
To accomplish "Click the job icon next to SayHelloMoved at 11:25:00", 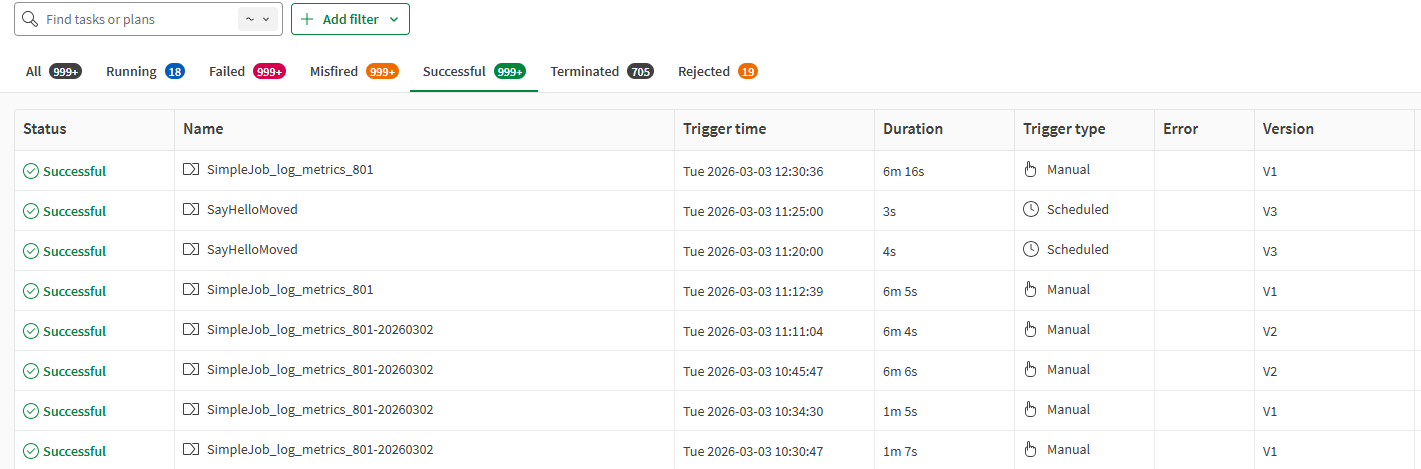I will [191, 210].
